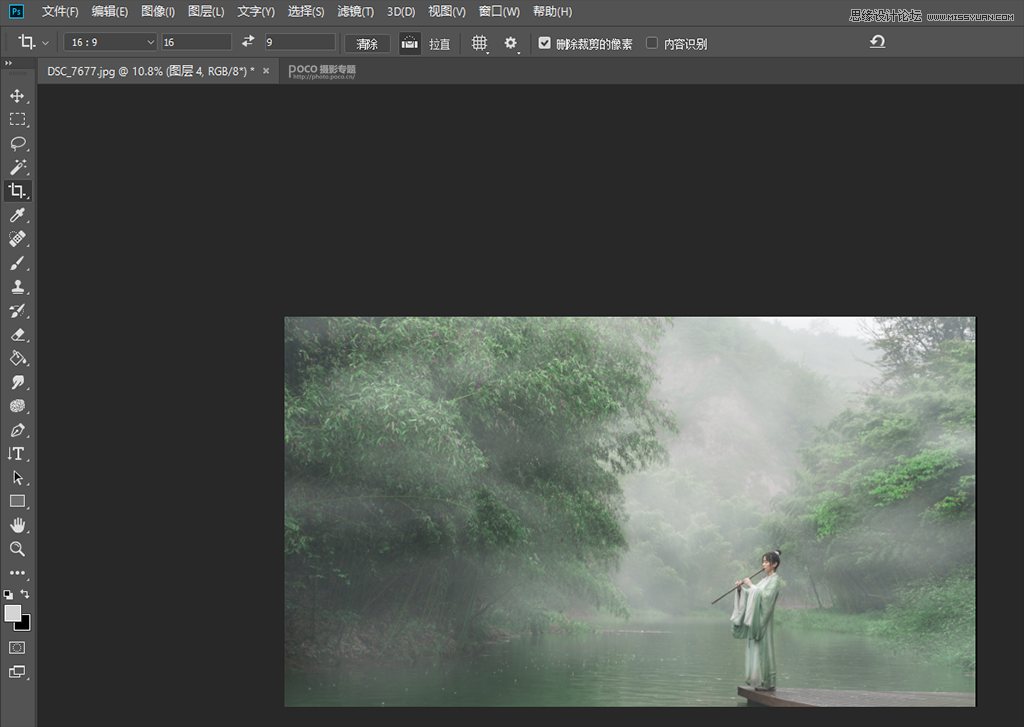1024x727 pixels.
Task: Select the Eyedropper tool
Action: [x=16, y=215]
